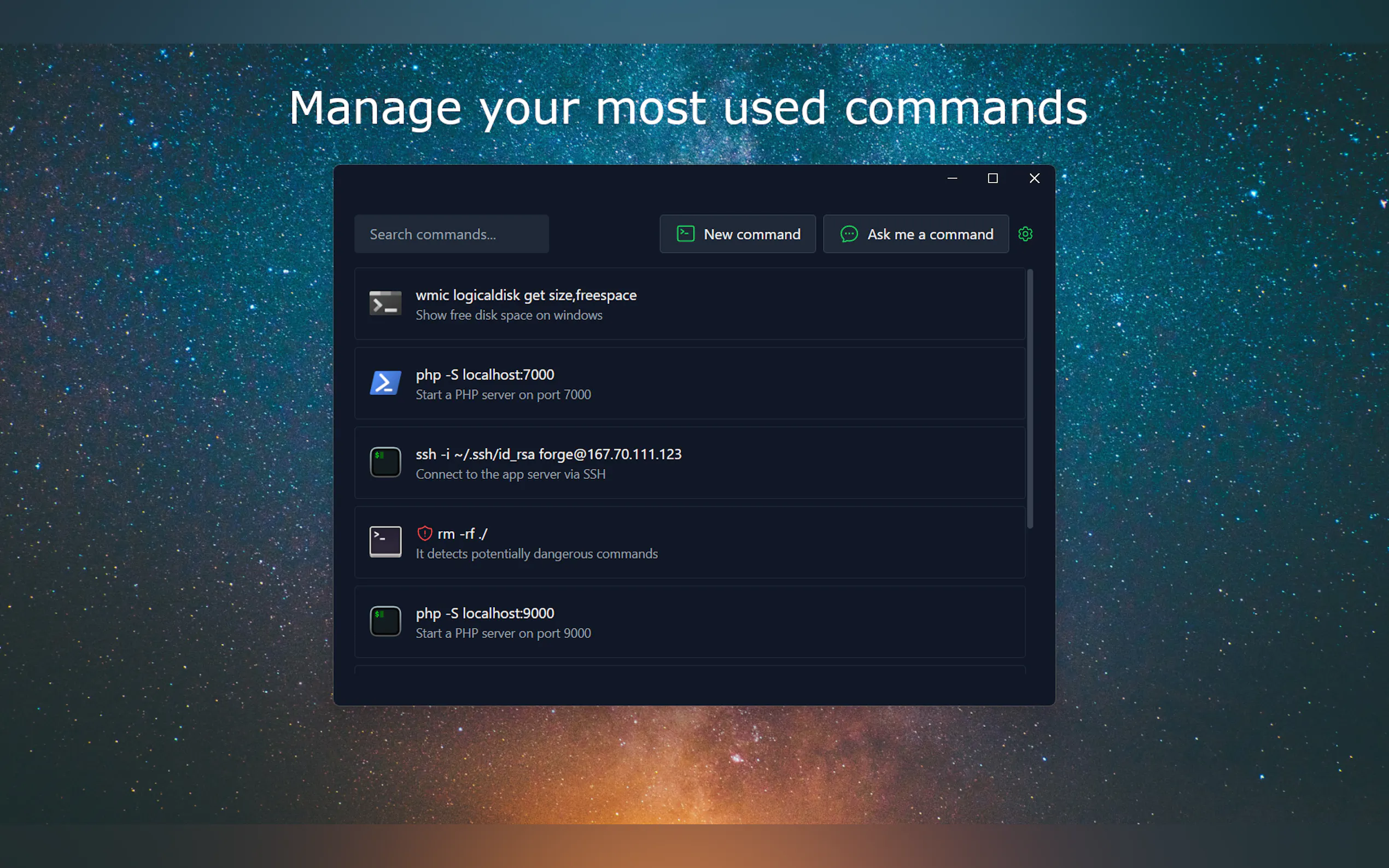This screenshot has height=868, width=1389.
Task: Click the green terminal icon beside ssh command
Action: pos(386,462)
